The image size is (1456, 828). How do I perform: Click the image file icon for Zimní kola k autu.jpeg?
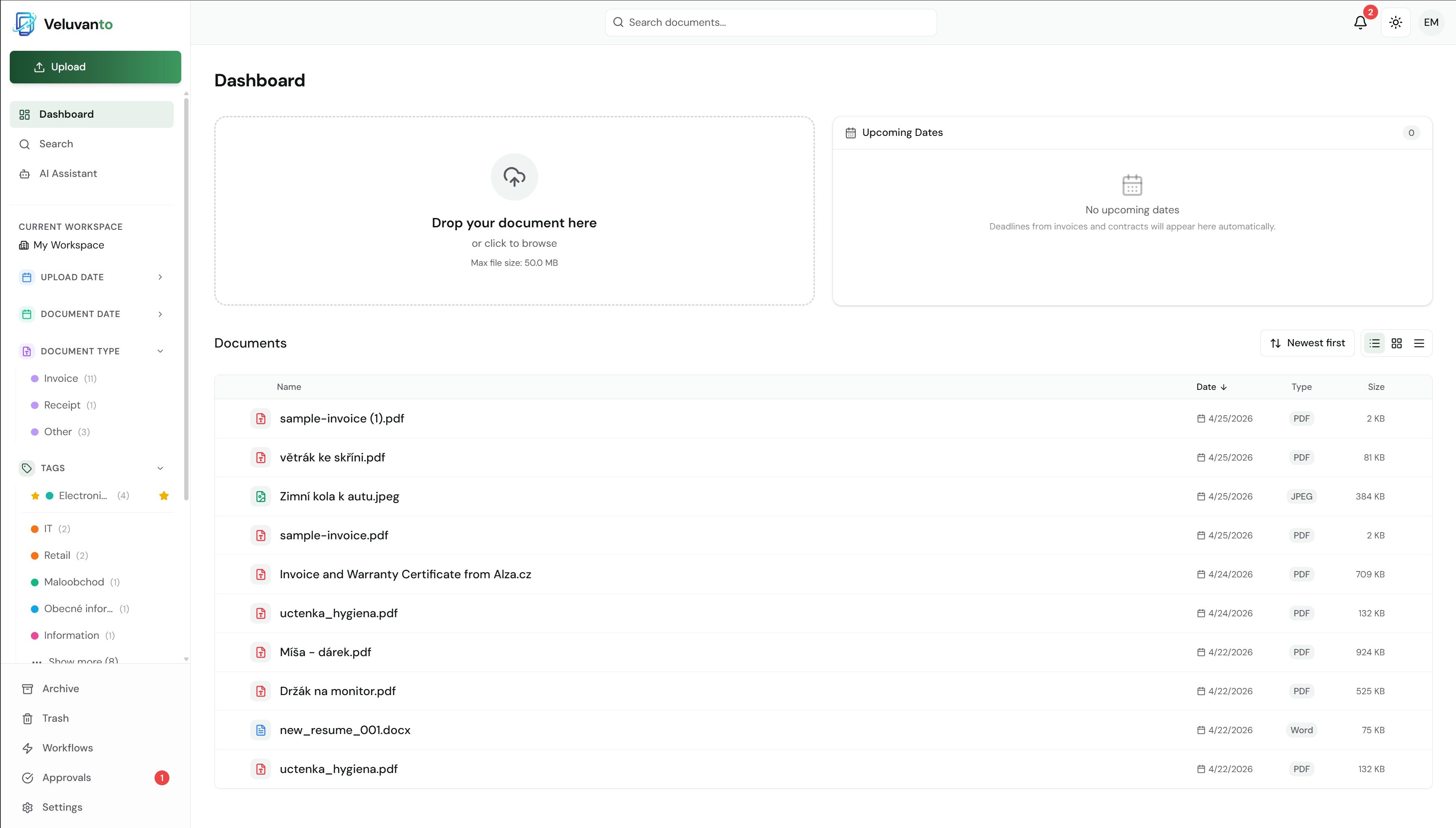click(260, 497)
